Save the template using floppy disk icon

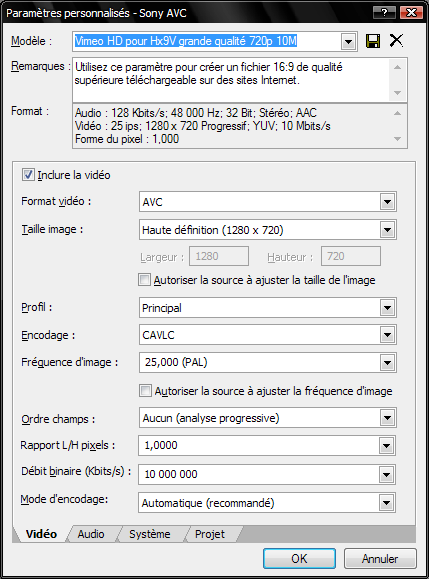[x=373, y=41]
